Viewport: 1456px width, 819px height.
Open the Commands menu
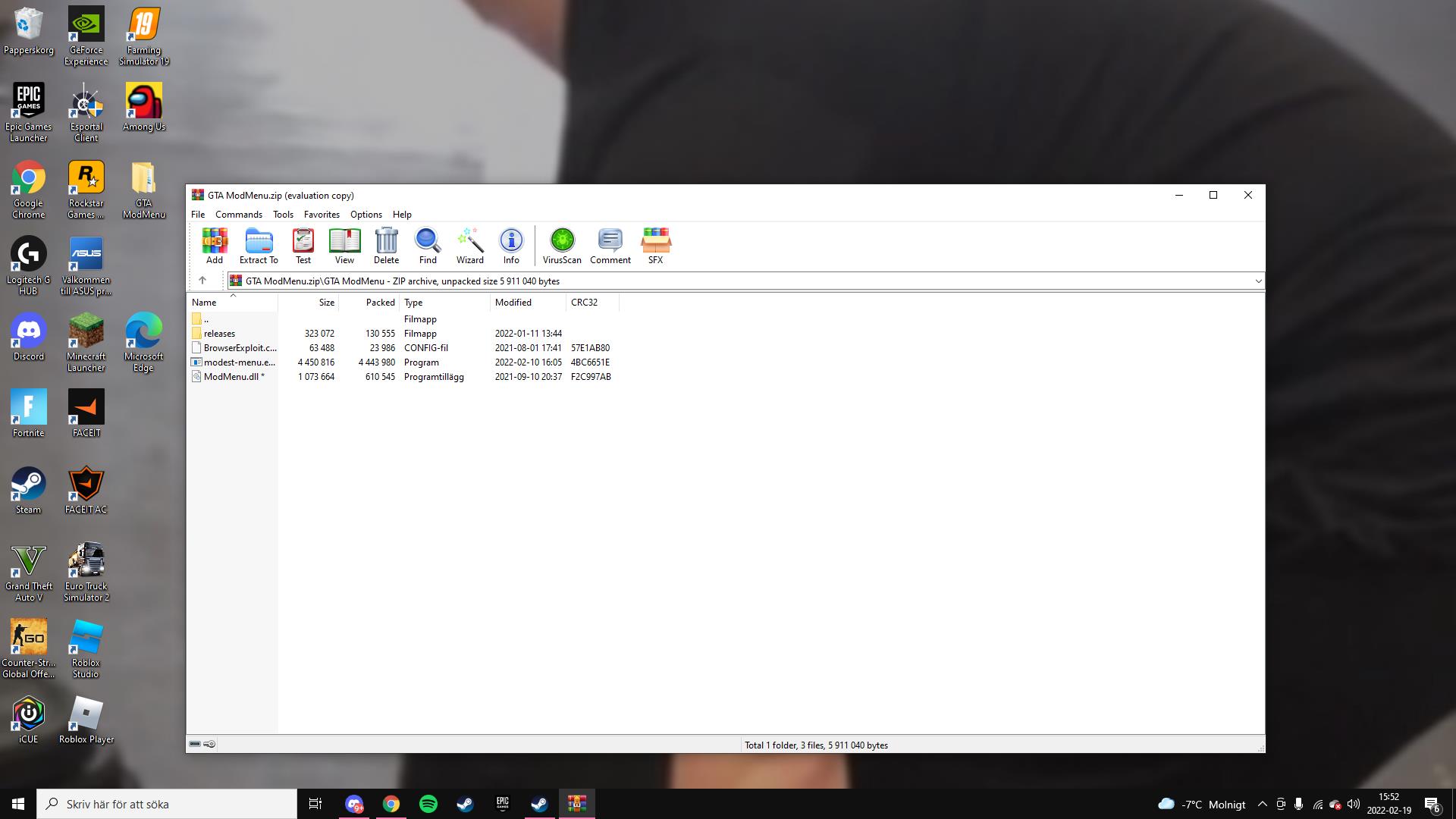[238, 215]
